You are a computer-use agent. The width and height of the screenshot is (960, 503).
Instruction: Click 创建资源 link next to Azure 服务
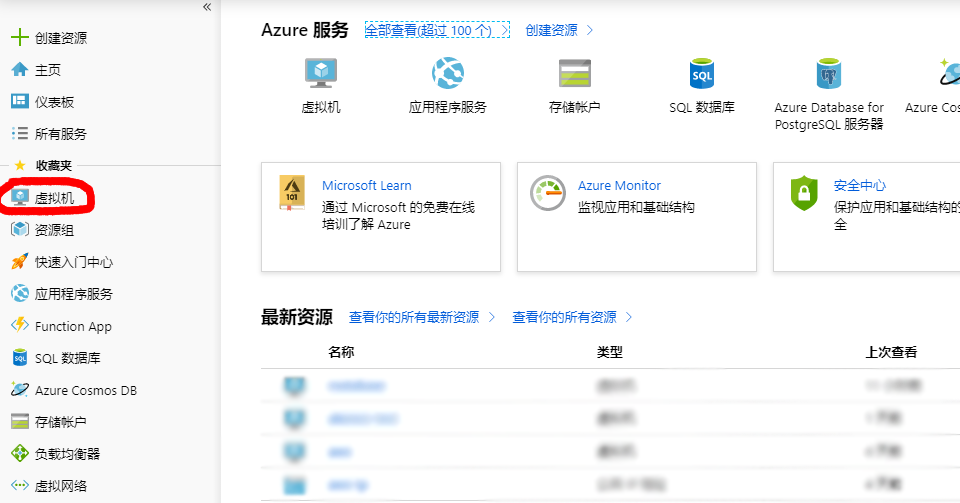click(x=559, y=30)
